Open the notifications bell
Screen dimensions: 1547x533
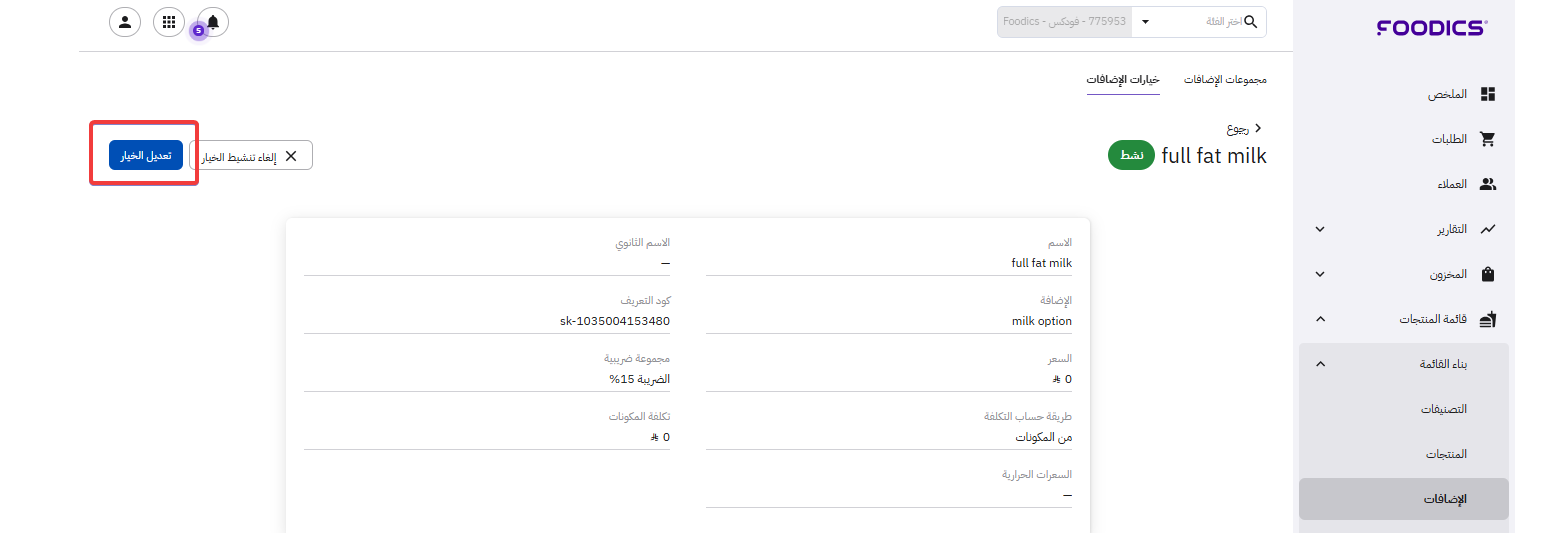tap(213, 22)
